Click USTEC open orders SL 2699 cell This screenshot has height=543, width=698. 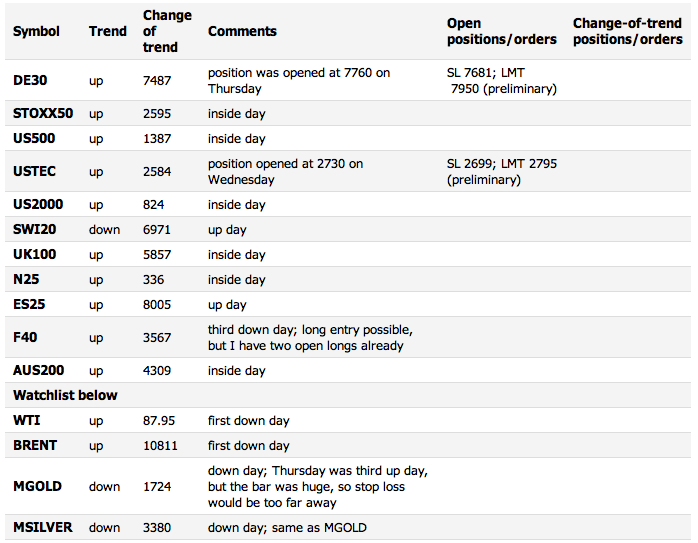(502, 171)
